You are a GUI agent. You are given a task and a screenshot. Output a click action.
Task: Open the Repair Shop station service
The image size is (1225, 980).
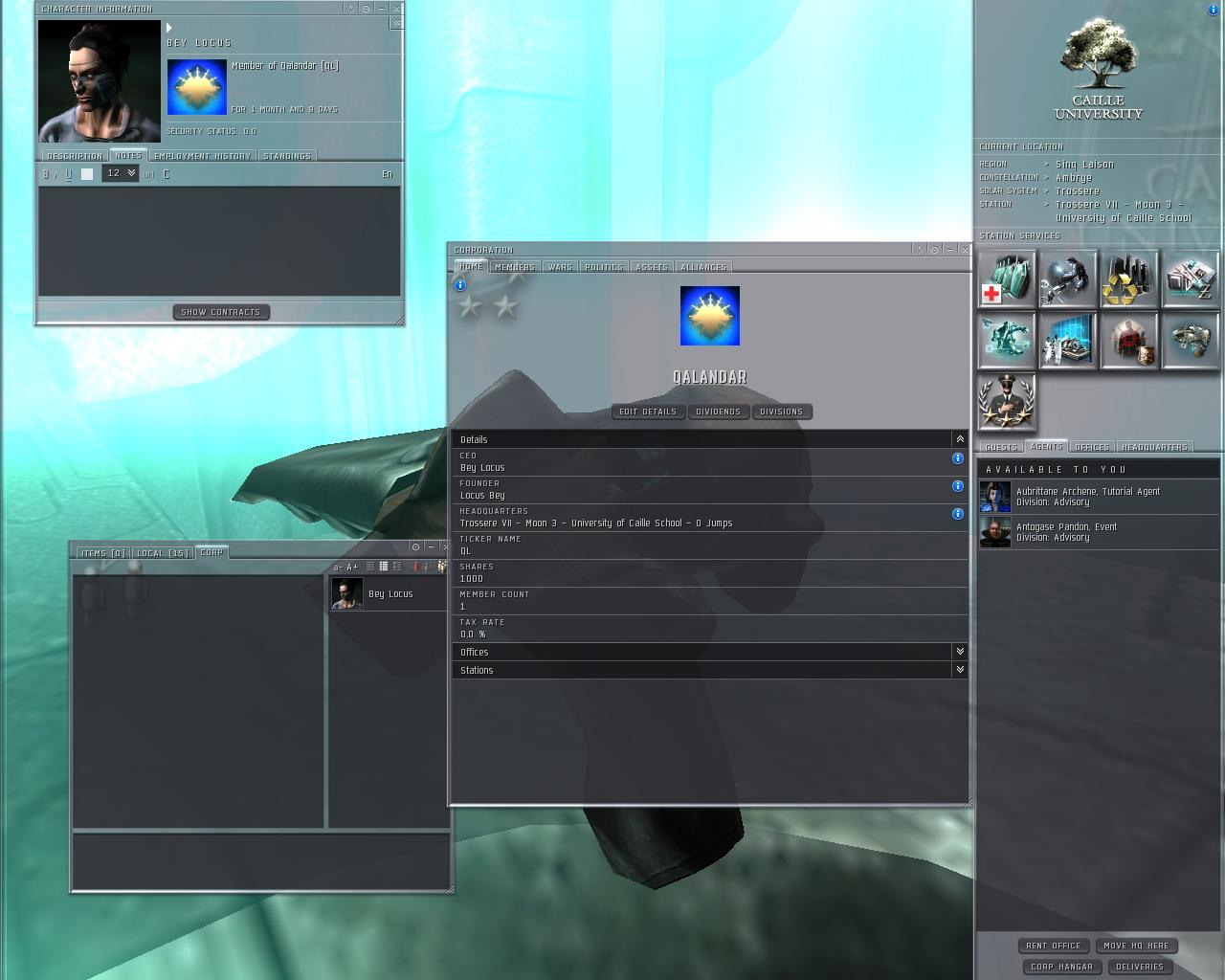[x=1068, y=278]
